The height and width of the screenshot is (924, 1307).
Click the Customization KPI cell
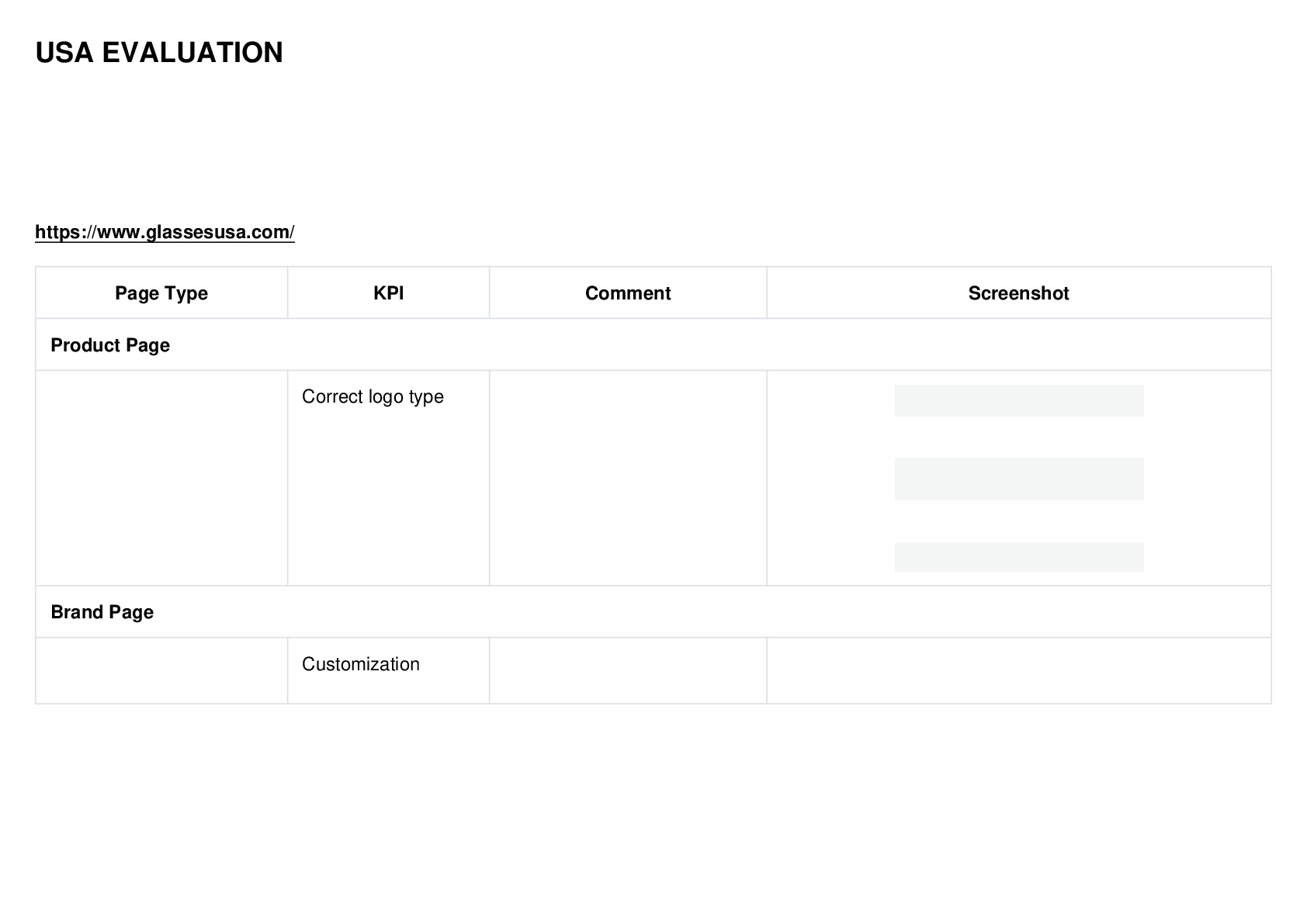coord(388,671)
